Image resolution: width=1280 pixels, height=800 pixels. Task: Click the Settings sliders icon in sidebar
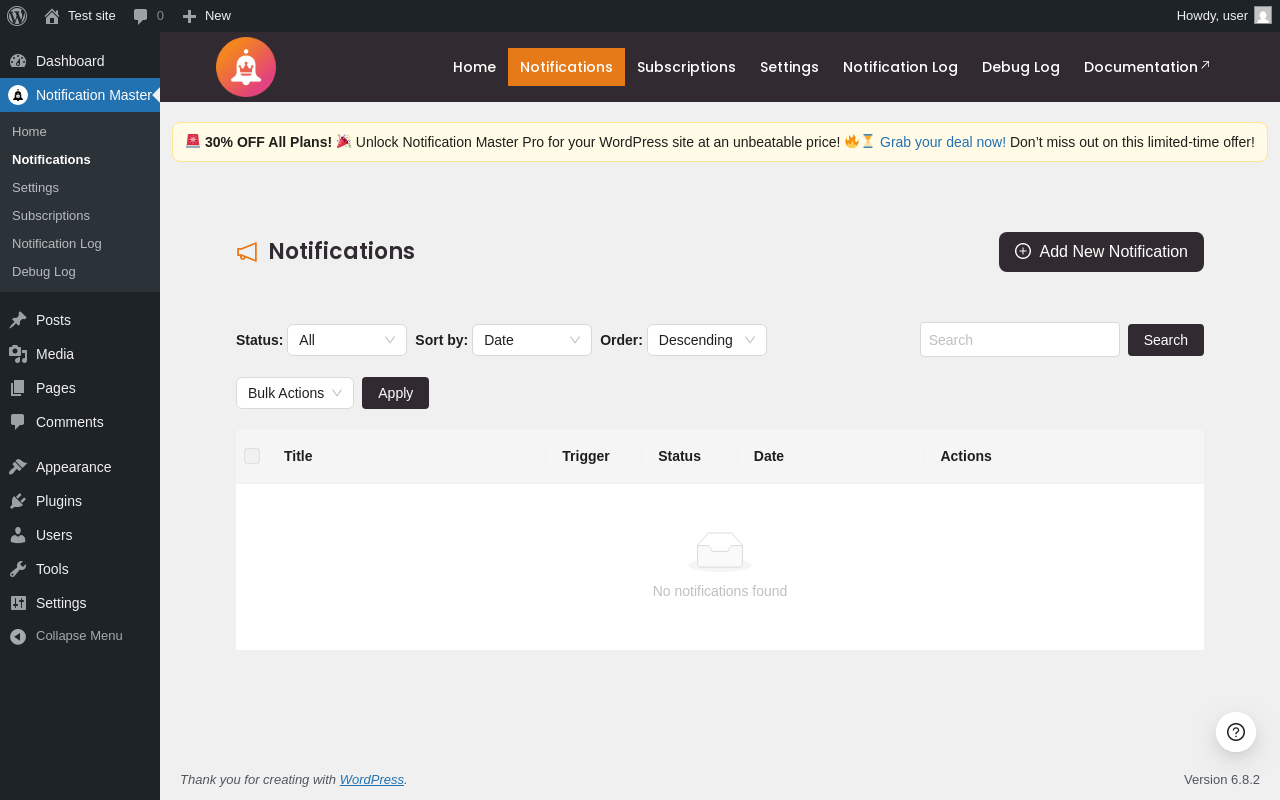tap(18, 603)
